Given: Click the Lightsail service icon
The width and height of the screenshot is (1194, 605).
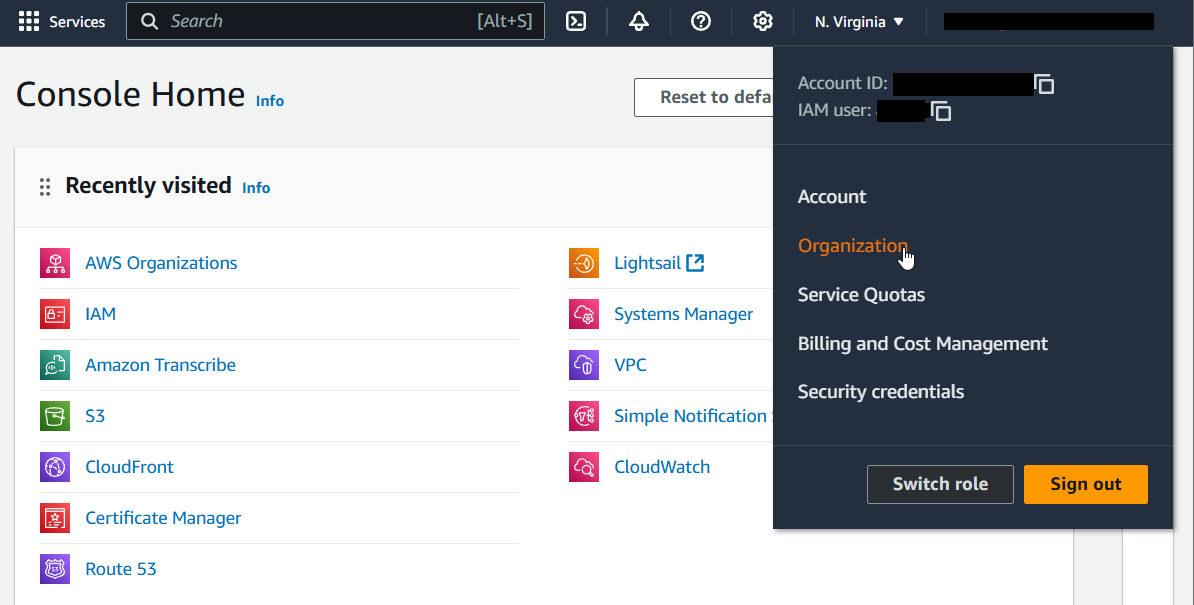Looking at the screenshot, I should 584,263.
